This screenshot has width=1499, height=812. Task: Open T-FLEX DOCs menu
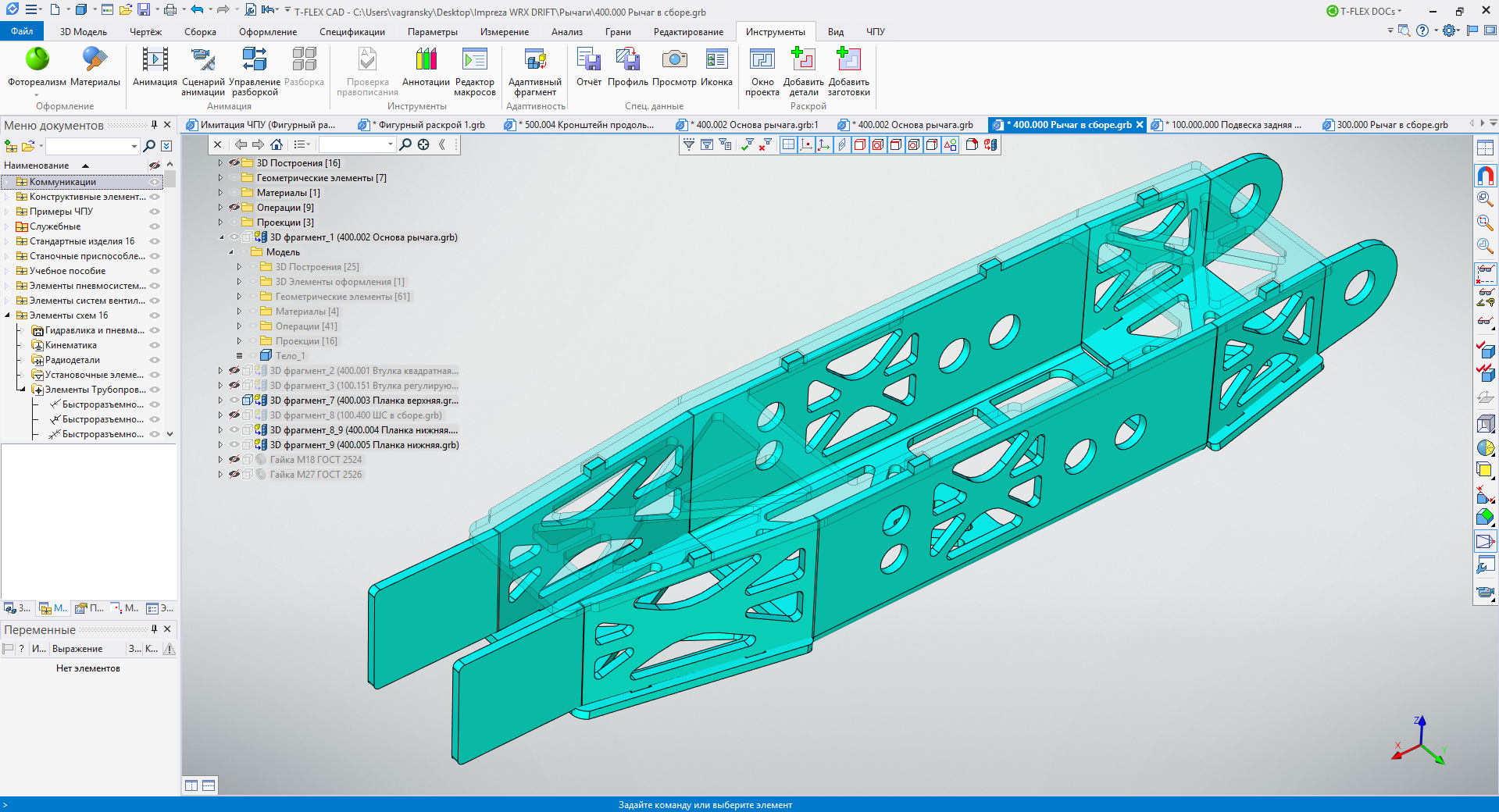[x=1364, y=11]
